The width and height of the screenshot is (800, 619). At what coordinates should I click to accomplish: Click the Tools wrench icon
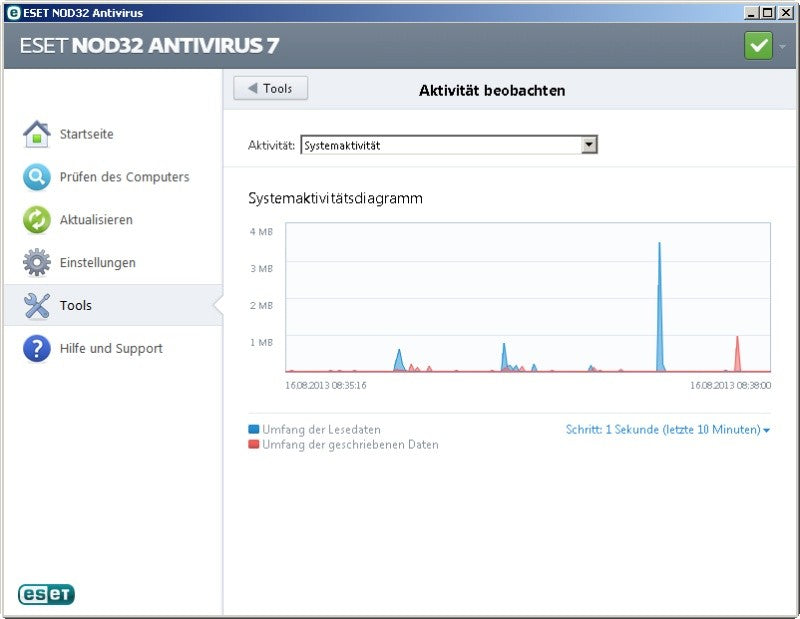tap(37, 305)
